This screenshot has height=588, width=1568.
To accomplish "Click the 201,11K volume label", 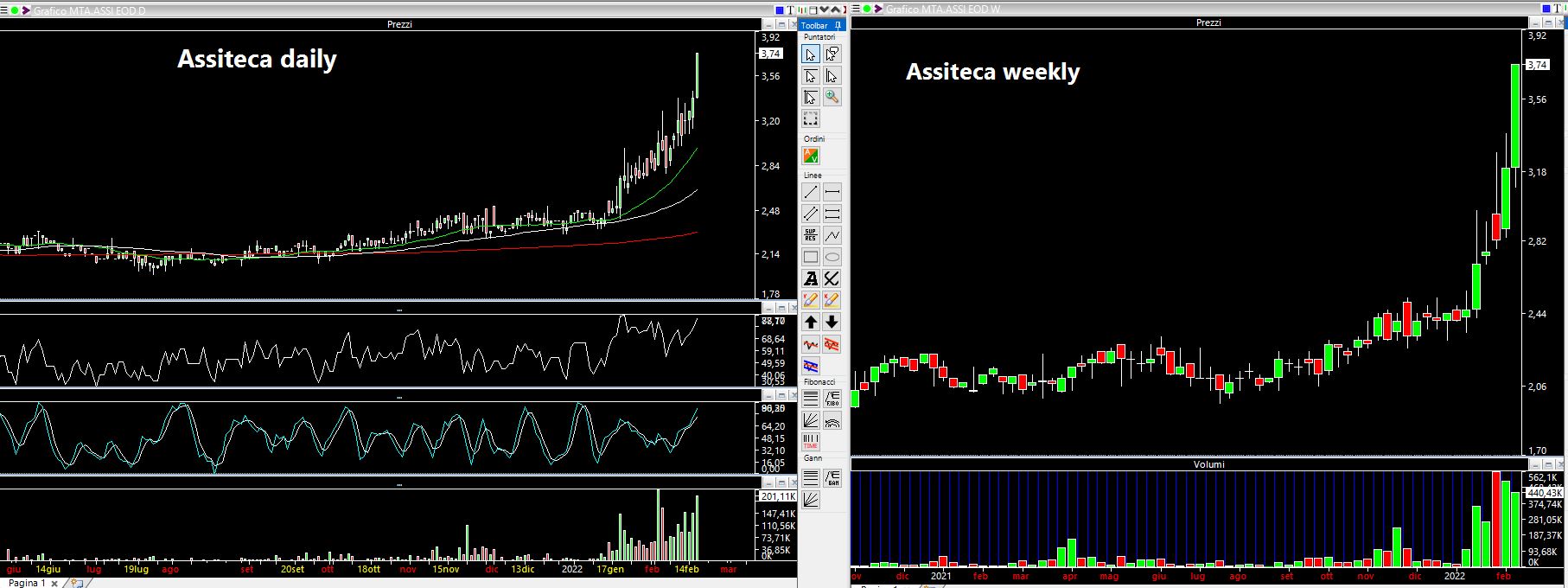I will pos(778,496).
